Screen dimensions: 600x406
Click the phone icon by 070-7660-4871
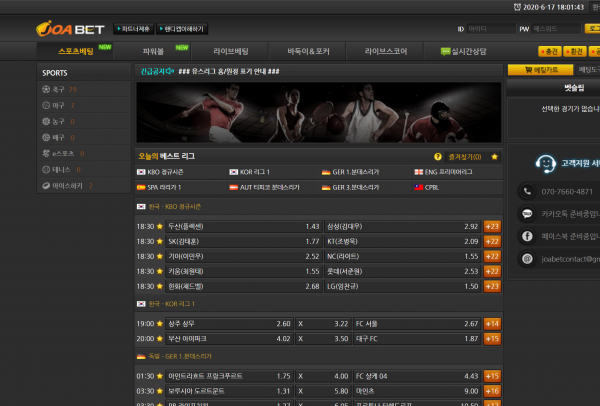click(527, 191)
